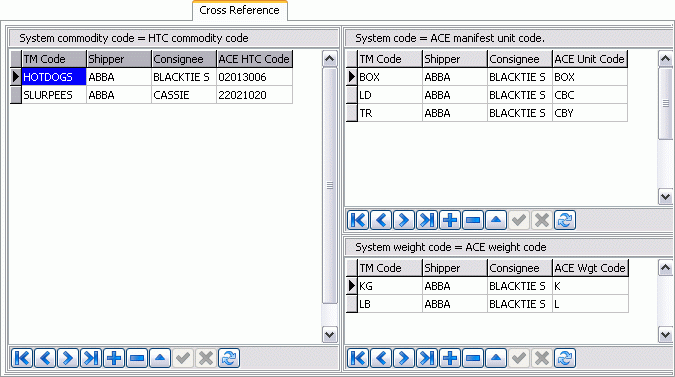Select the TR row TM code cell

point(390,113)
